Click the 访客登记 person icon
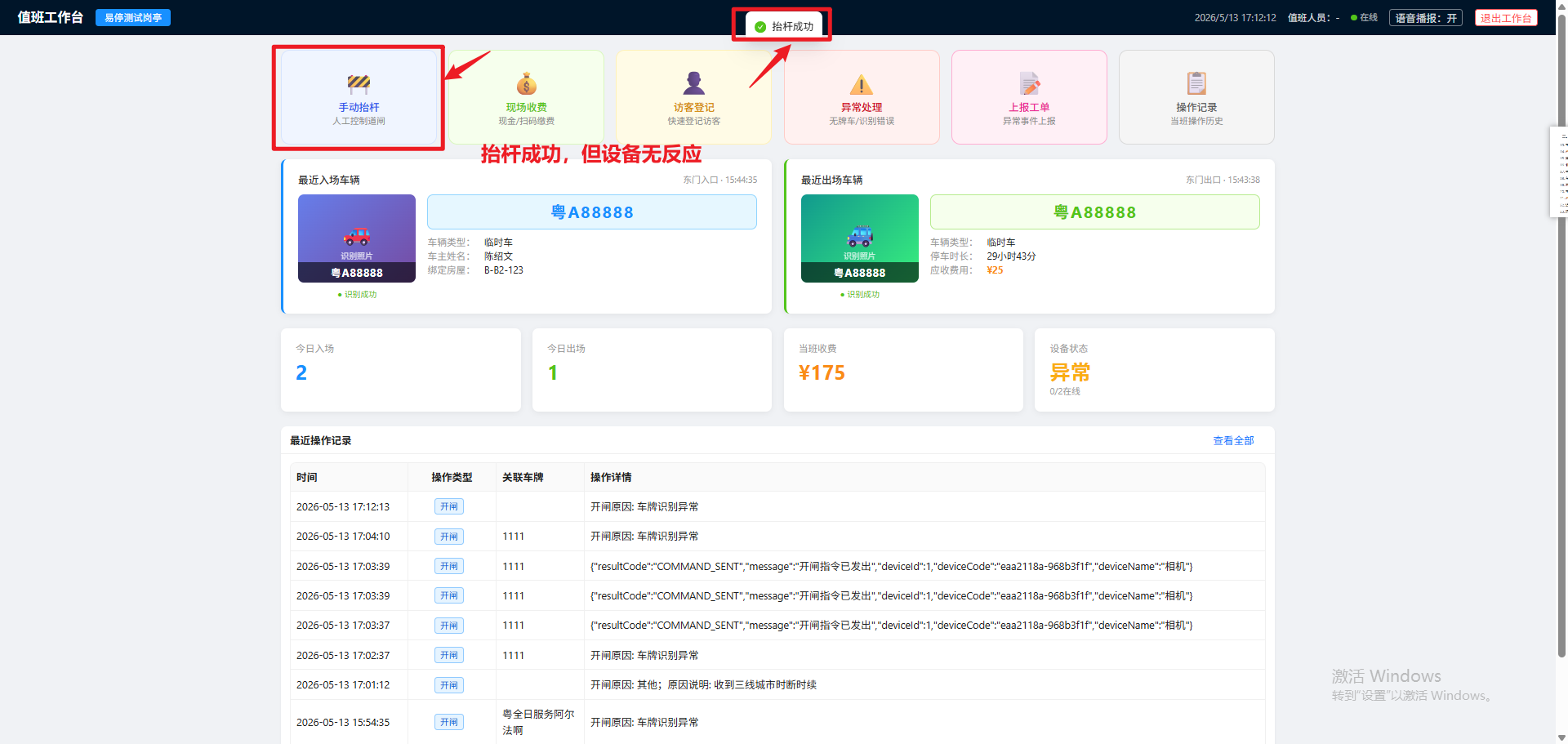 pyautogui.click(x=694, y=83)
